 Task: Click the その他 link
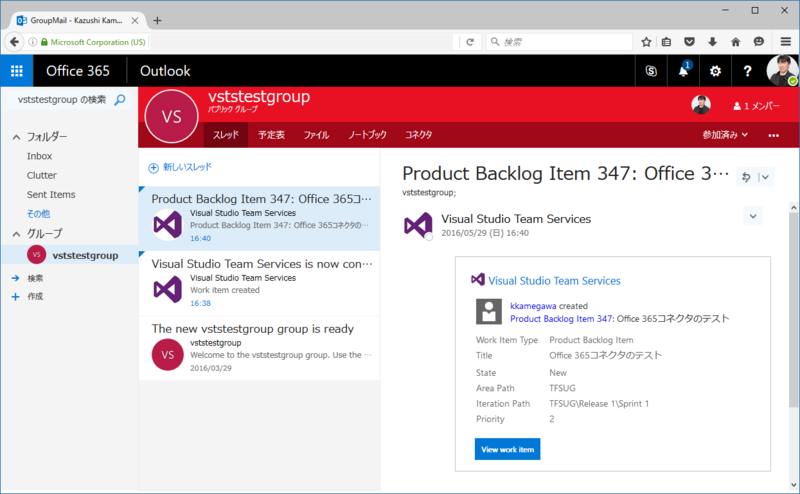click(x=38, y=214)
